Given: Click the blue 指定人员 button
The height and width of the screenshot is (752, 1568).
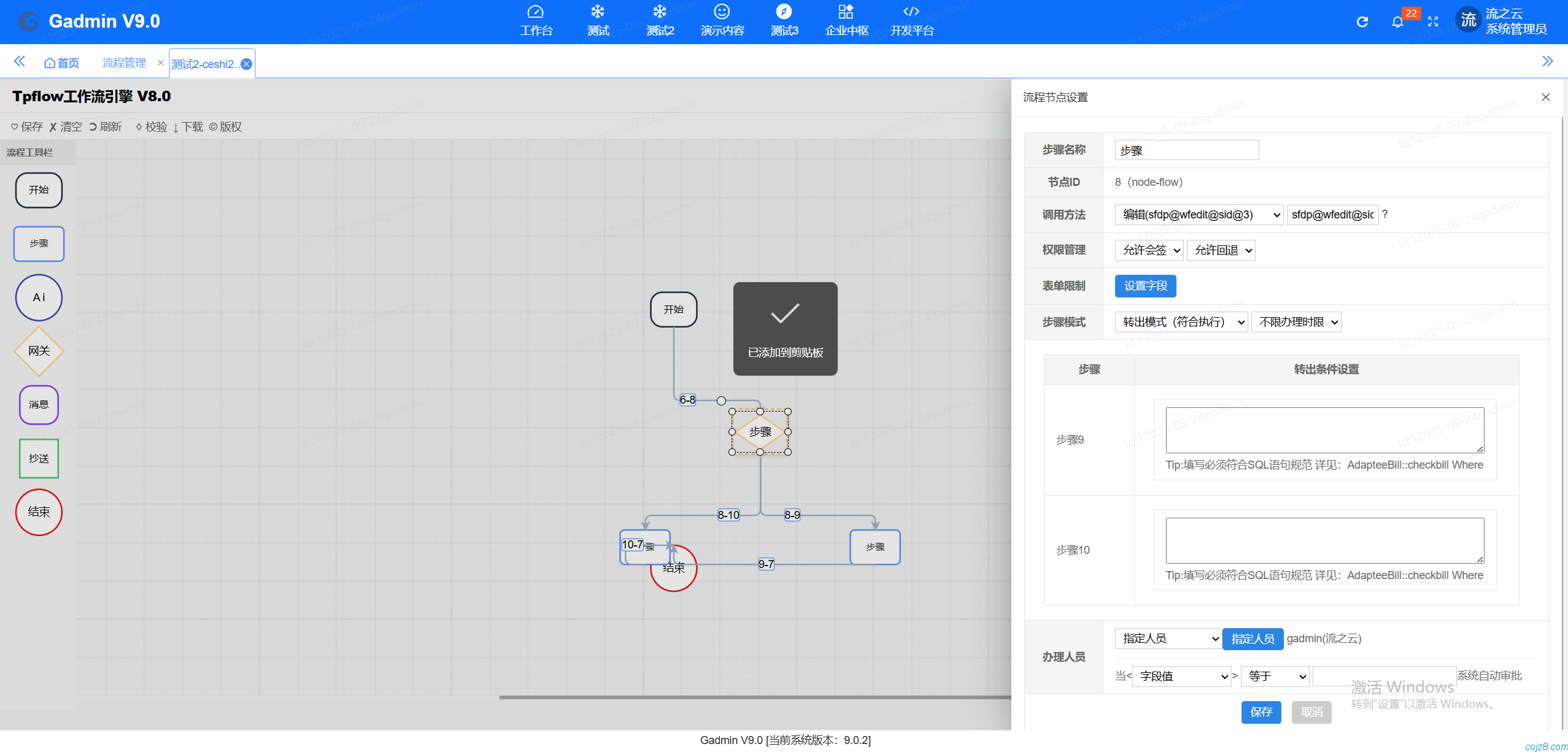Looking at the screenshot, I should pos(1253,639).
